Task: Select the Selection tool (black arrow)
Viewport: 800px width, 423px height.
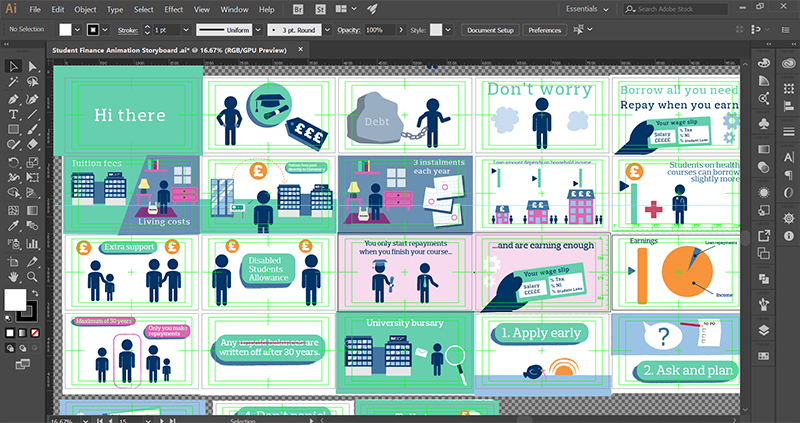Action: (14, 66)
